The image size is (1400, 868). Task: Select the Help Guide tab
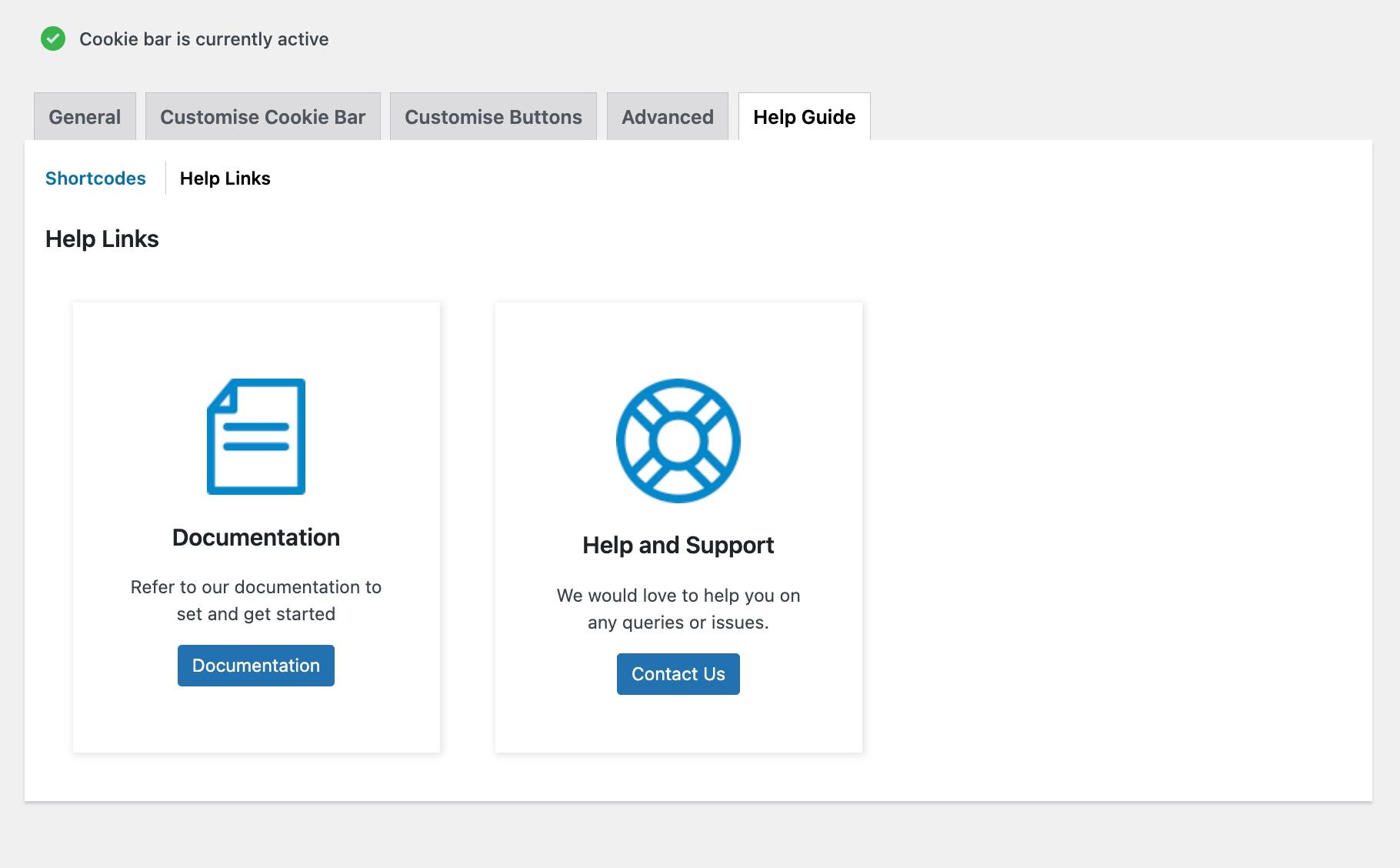[x=805, y=117]
